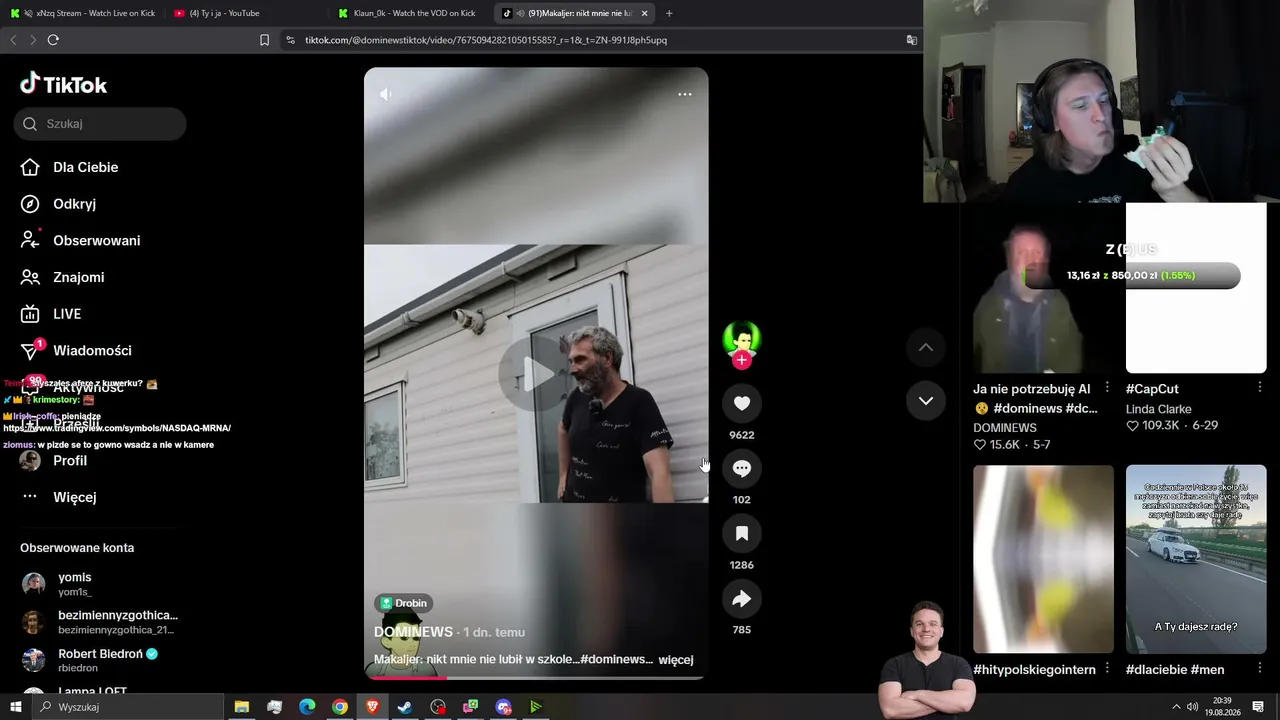
Task: Open the Windows Start menu
Action: pyautogui.click(x=16, y=707)
